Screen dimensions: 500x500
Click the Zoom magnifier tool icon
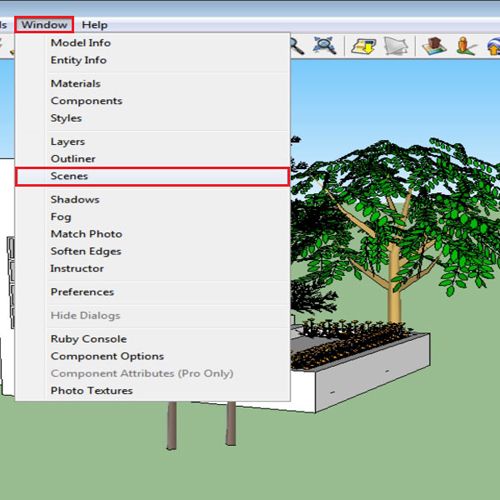click(x=297, y=46)
